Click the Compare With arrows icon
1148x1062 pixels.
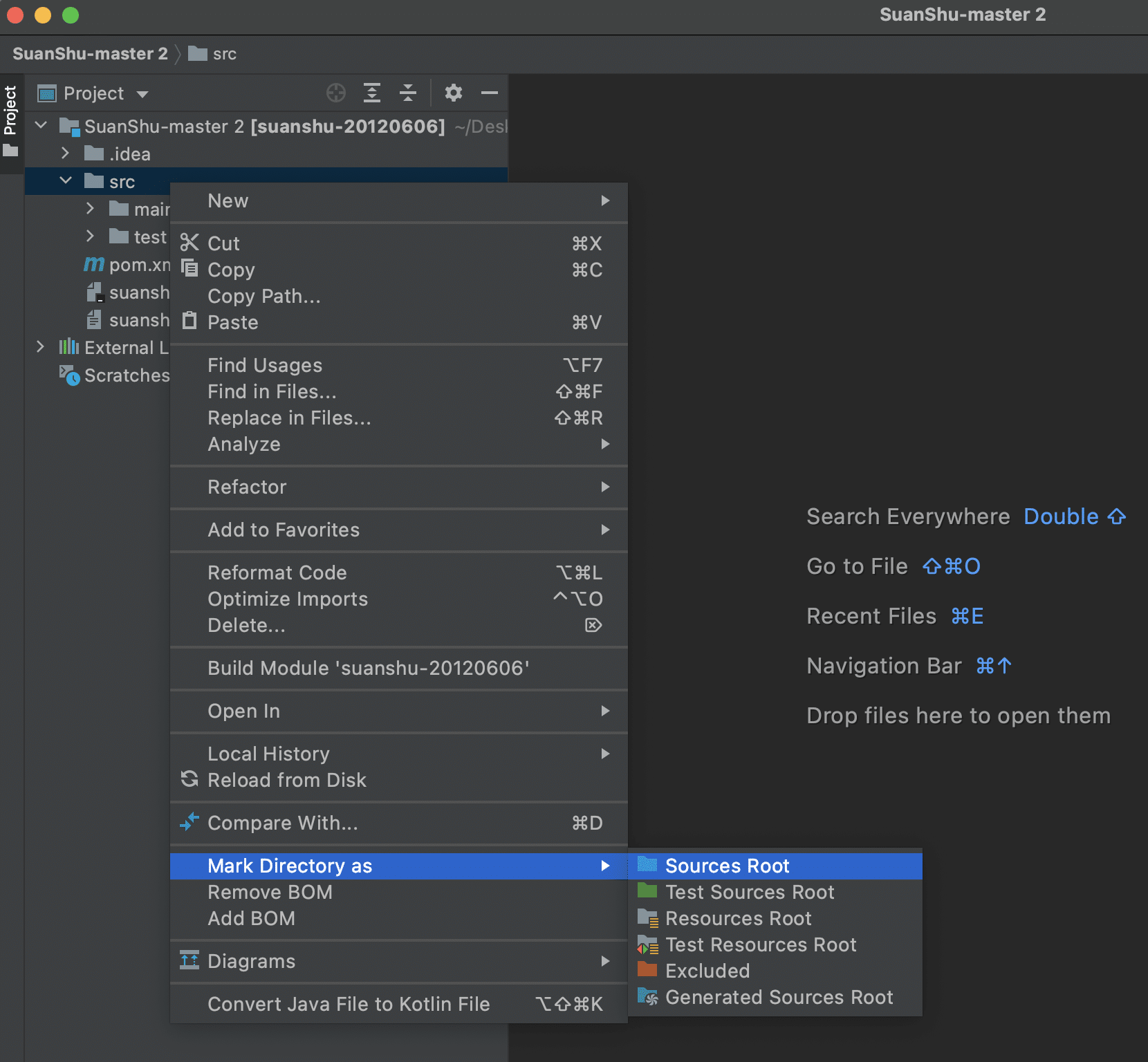pyautogui.click(x=189, y=821)
